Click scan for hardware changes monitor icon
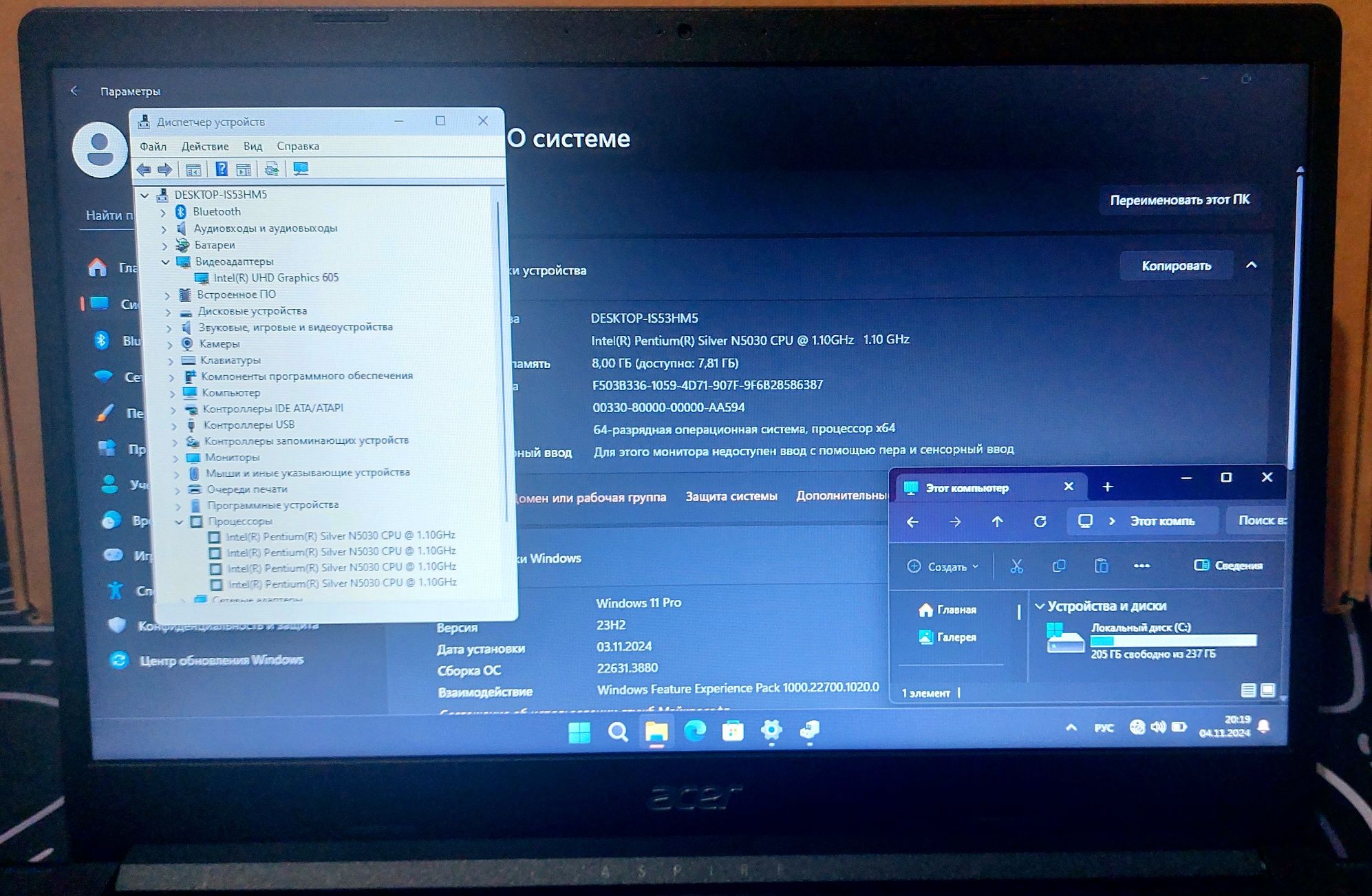This screenshot has height=896, width=1372. [x=301, y=169]
